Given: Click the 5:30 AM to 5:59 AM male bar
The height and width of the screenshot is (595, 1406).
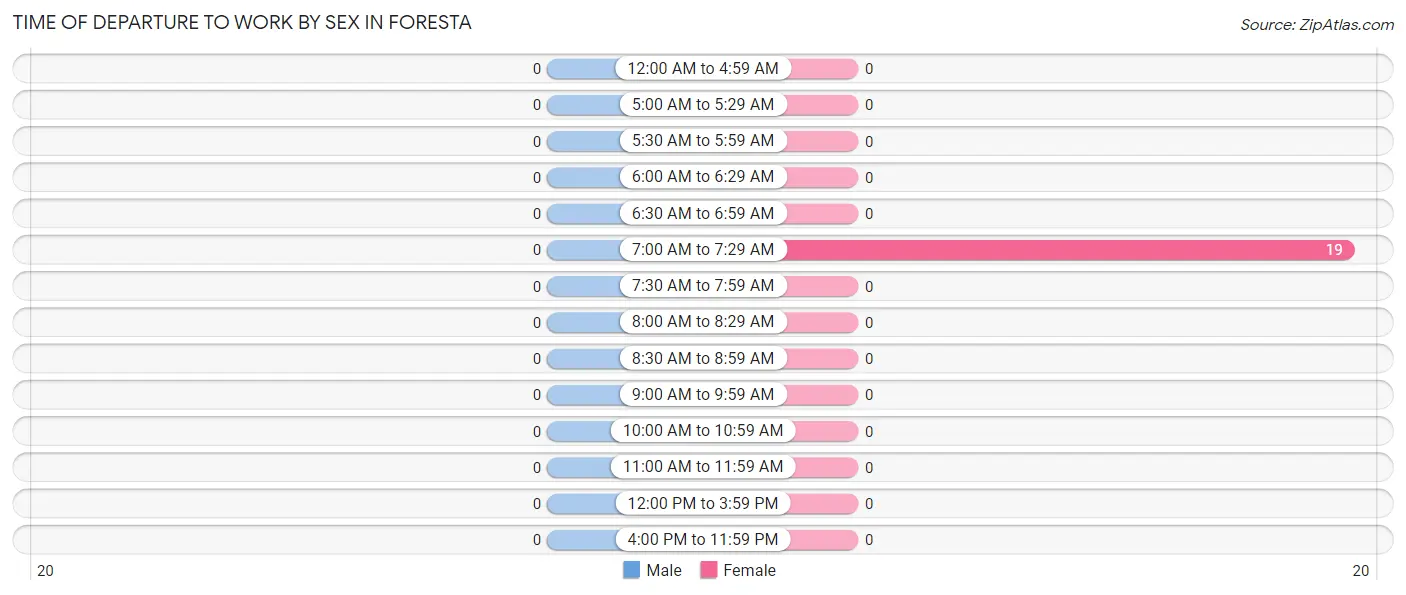Looking at the screenshot, I should pos(584,141).
